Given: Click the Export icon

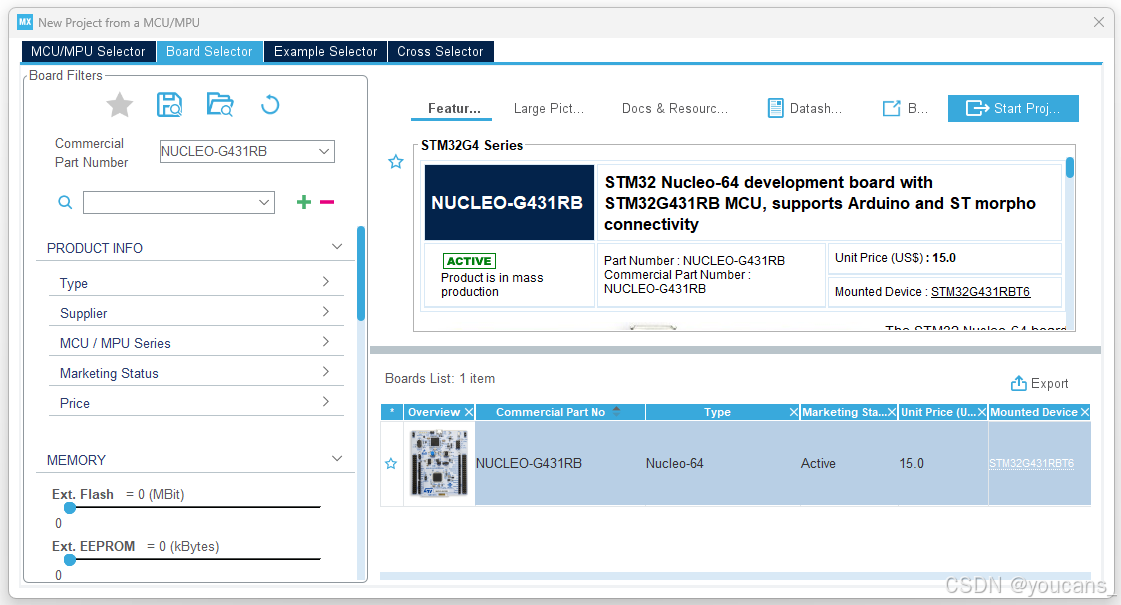Looking at the screenshot, I should coord(1018,383).
